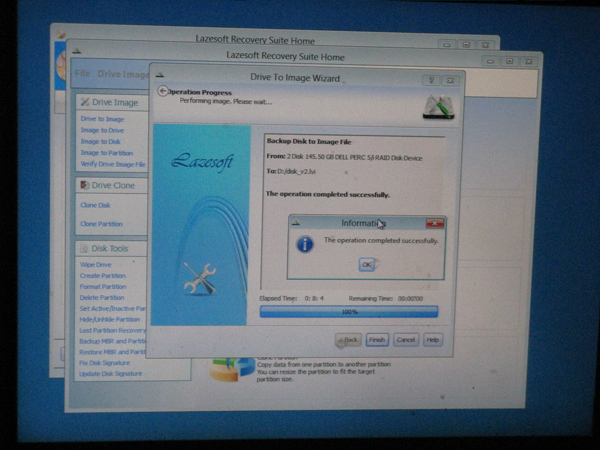600x450 pixels.
Task: Select Backup MBR and Partition link
Action: (x=112, y=341)
